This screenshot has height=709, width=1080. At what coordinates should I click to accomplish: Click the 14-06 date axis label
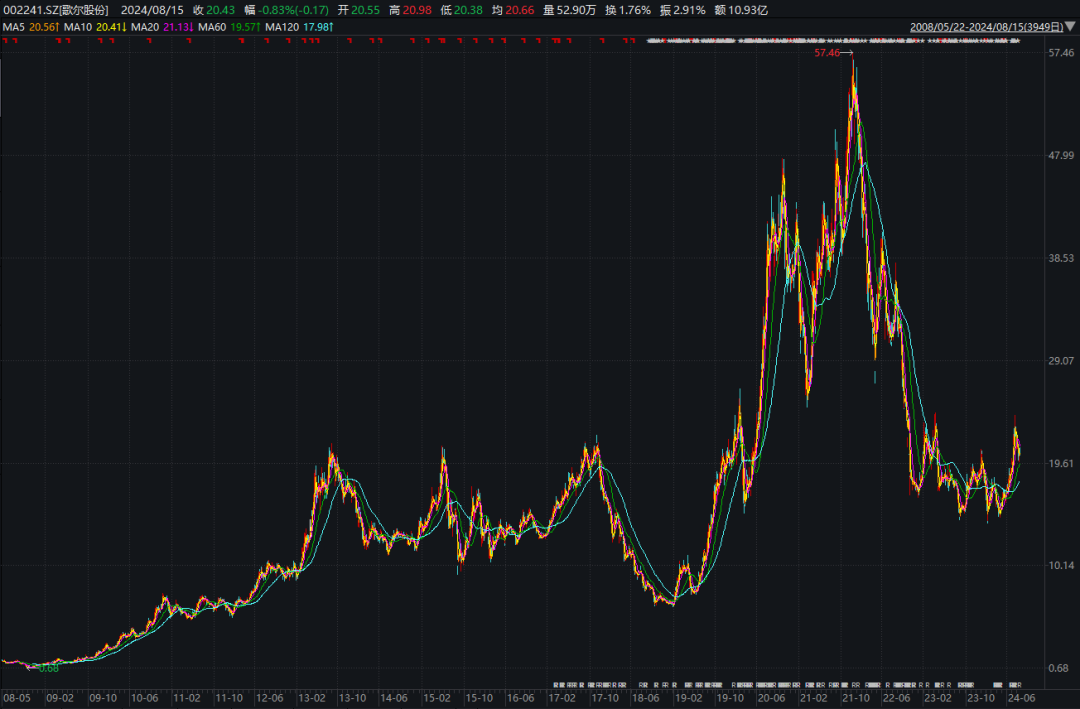click(394, 698)
